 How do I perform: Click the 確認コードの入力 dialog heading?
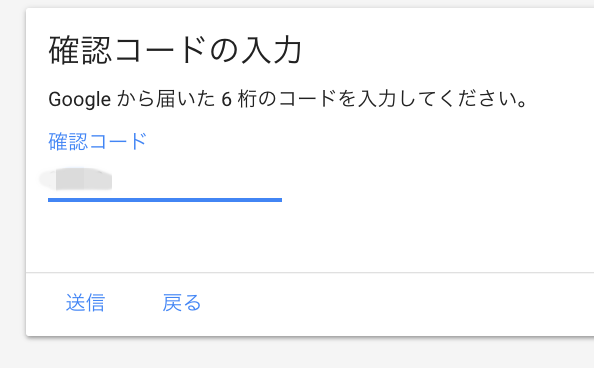175,50
